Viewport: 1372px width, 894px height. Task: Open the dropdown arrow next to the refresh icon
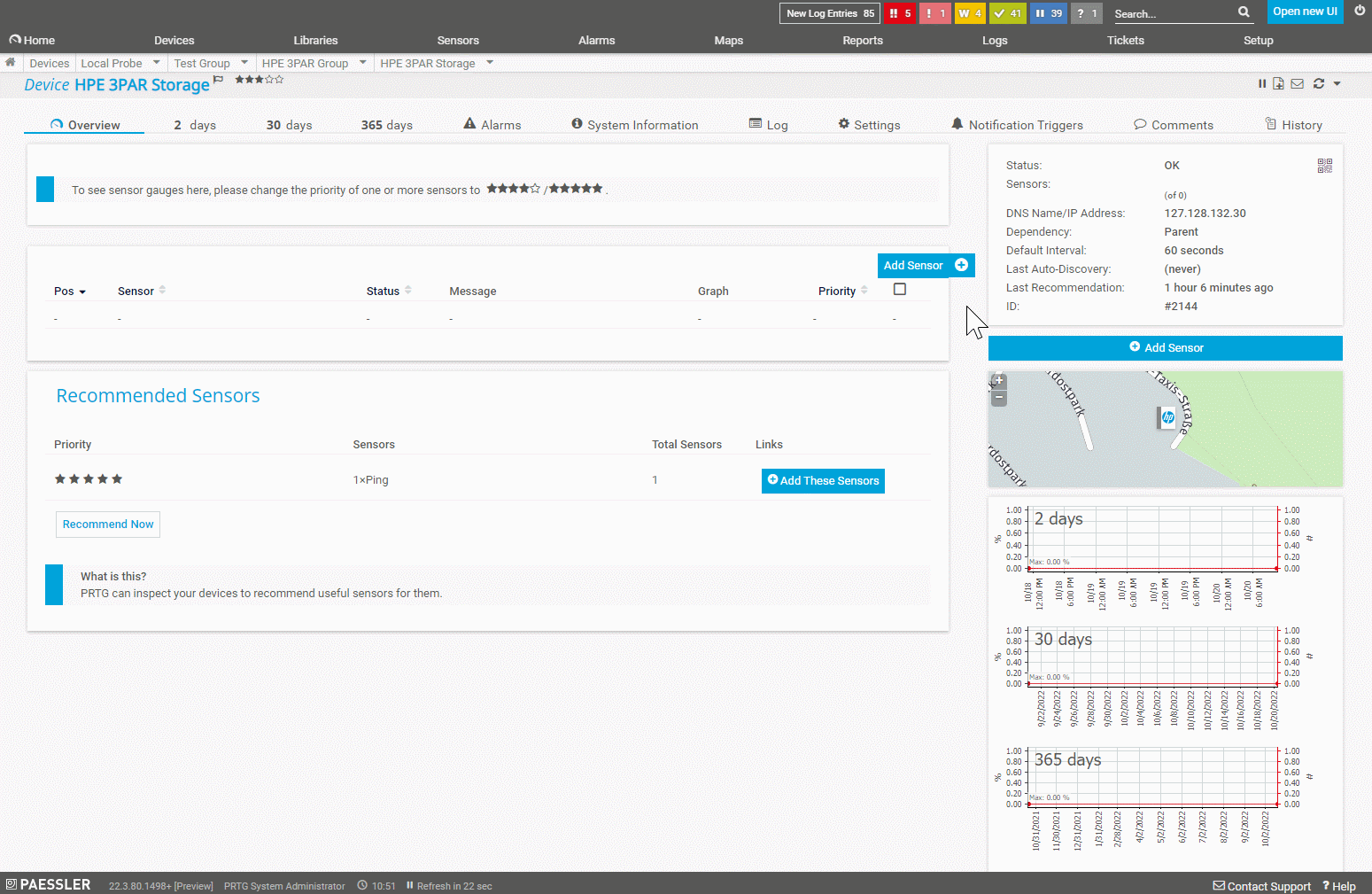click(1337, 83)
